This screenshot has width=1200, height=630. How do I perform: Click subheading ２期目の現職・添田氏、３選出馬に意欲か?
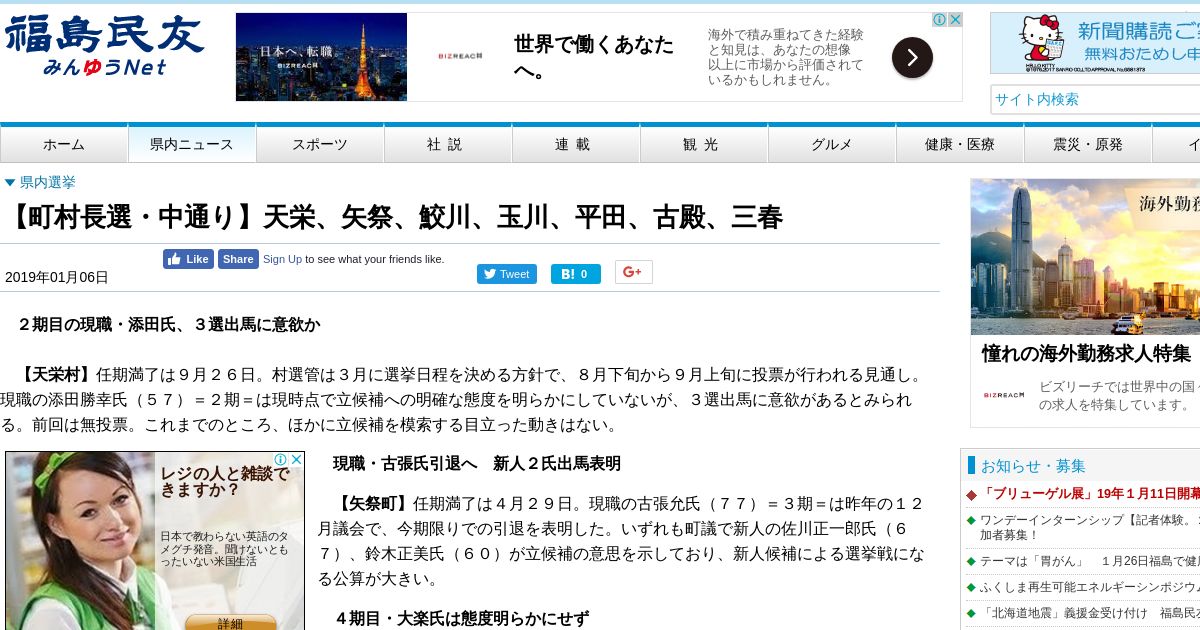(x=169, y=324)
